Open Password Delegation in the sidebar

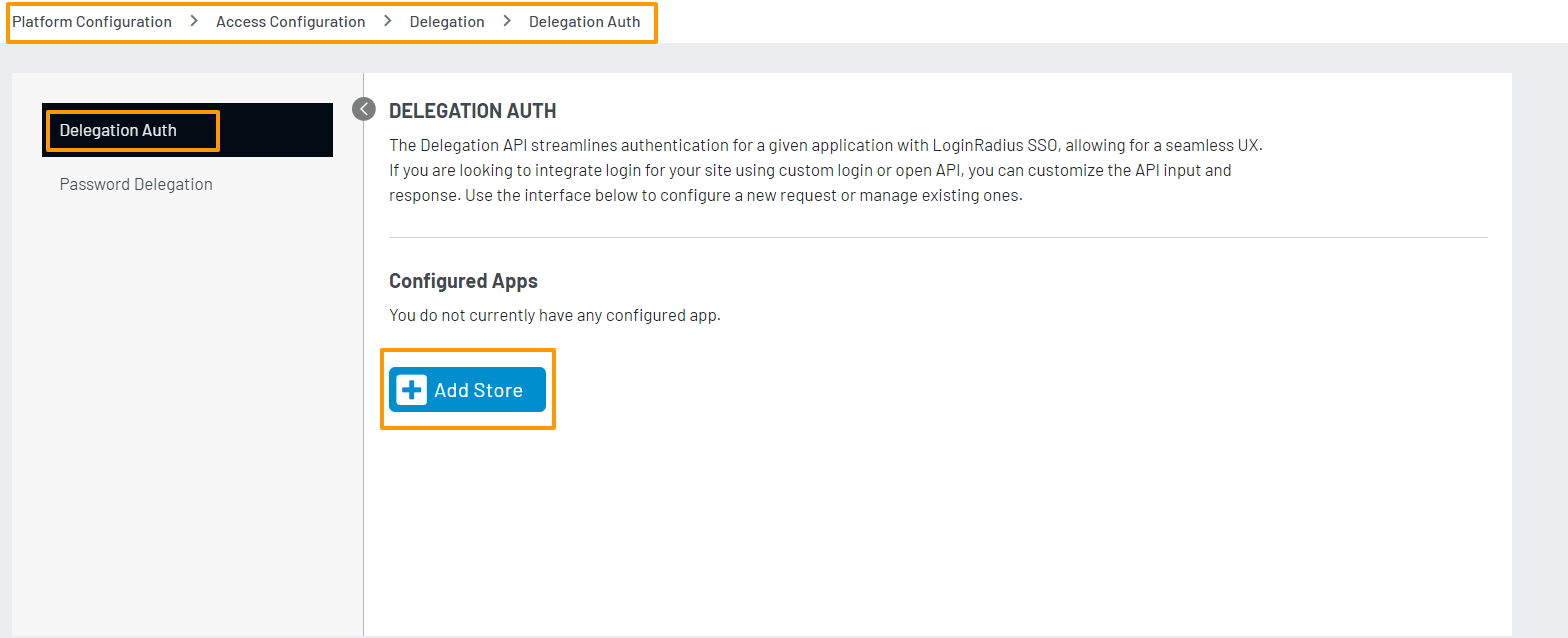coord(136,184)
